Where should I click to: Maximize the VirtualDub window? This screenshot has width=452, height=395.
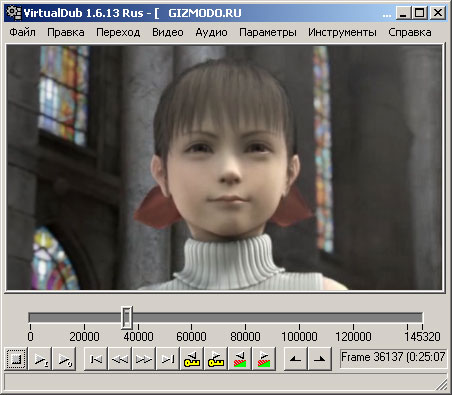419,13
